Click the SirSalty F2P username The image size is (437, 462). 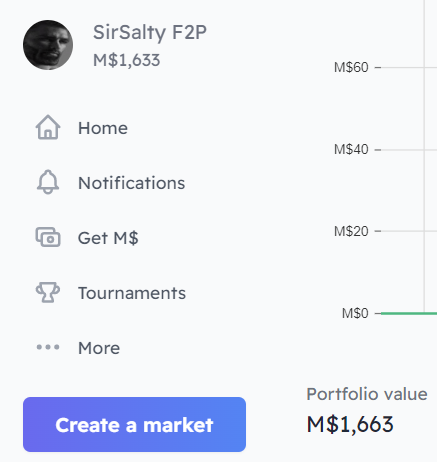[x=150, y=33]
